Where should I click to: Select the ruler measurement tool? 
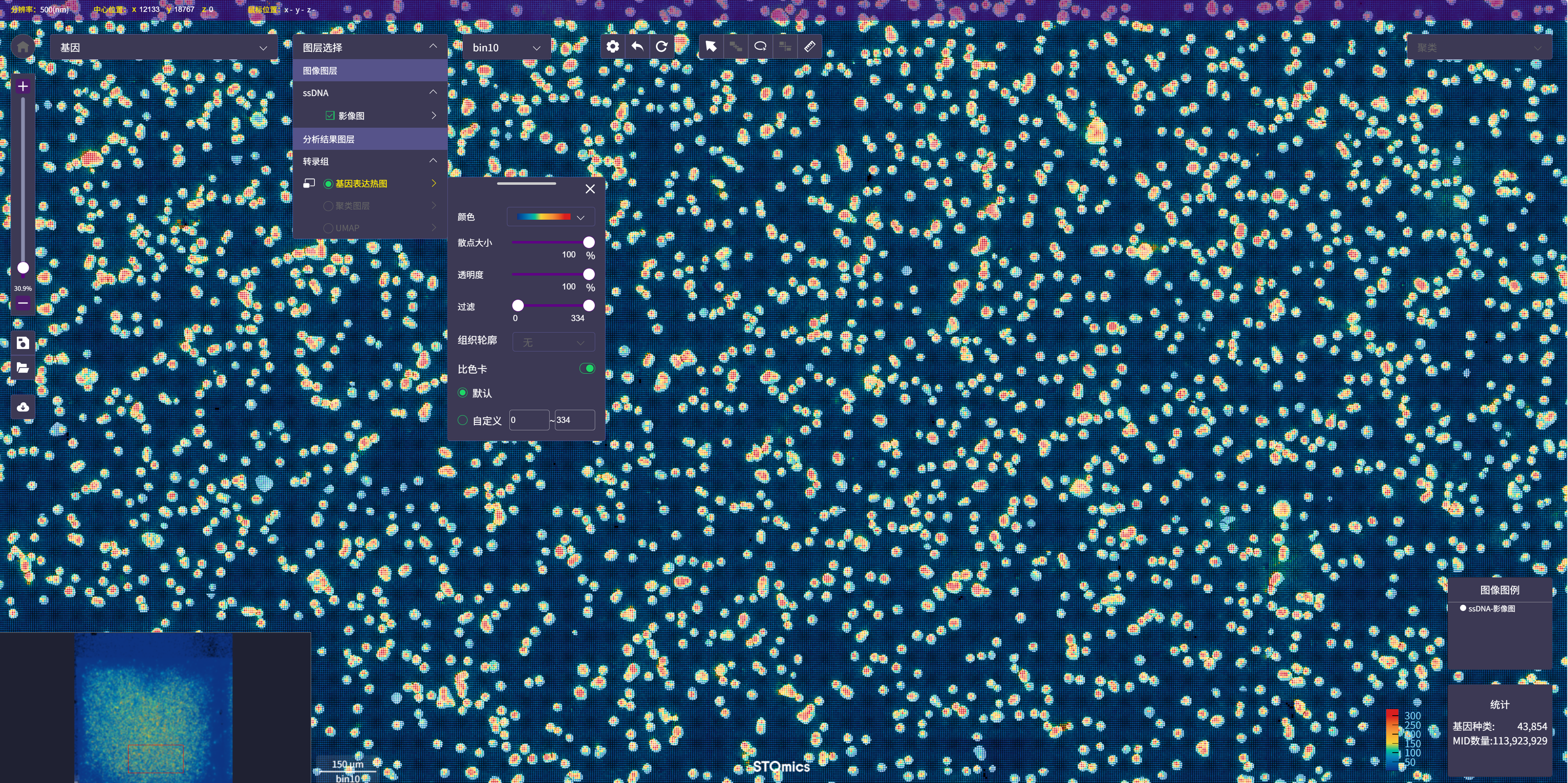[809, 47]
